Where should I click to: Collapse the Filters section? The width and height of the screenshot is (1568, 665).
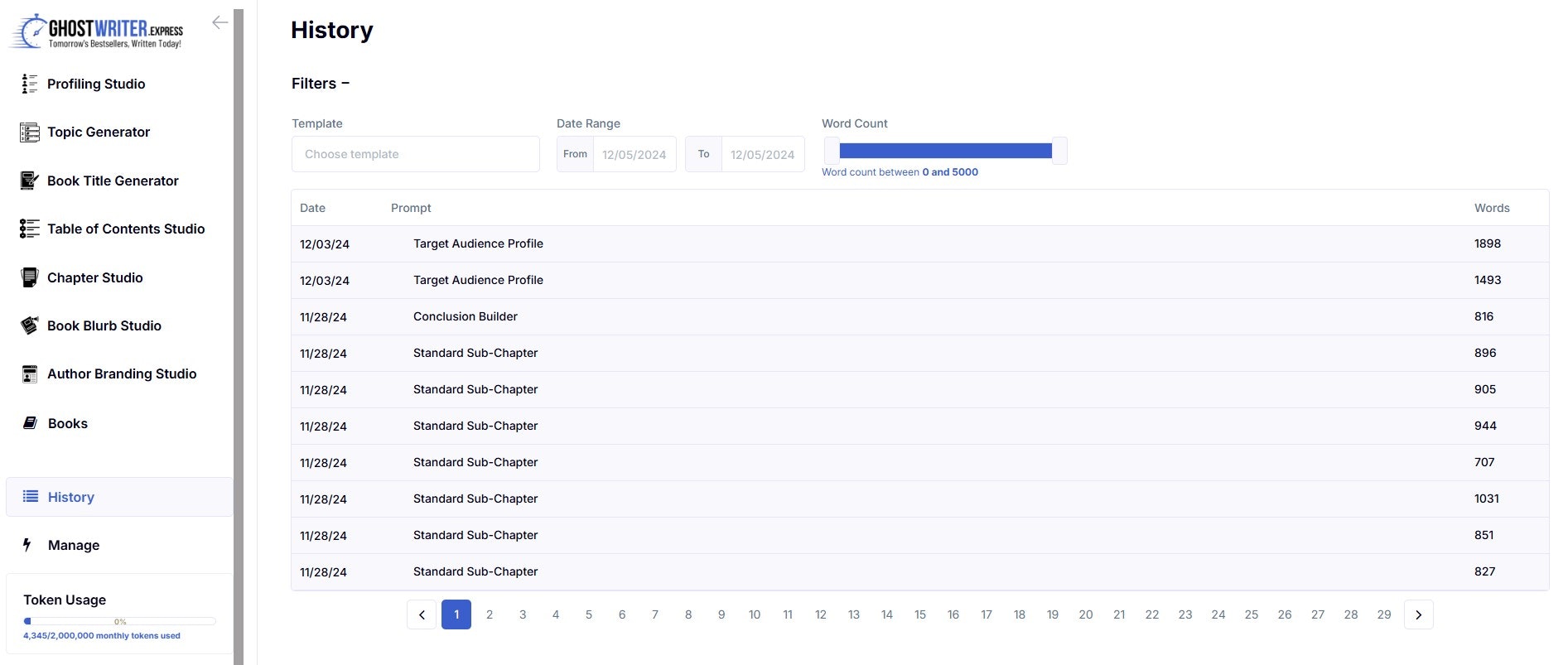pyautogui.click(x=321, y=84)
